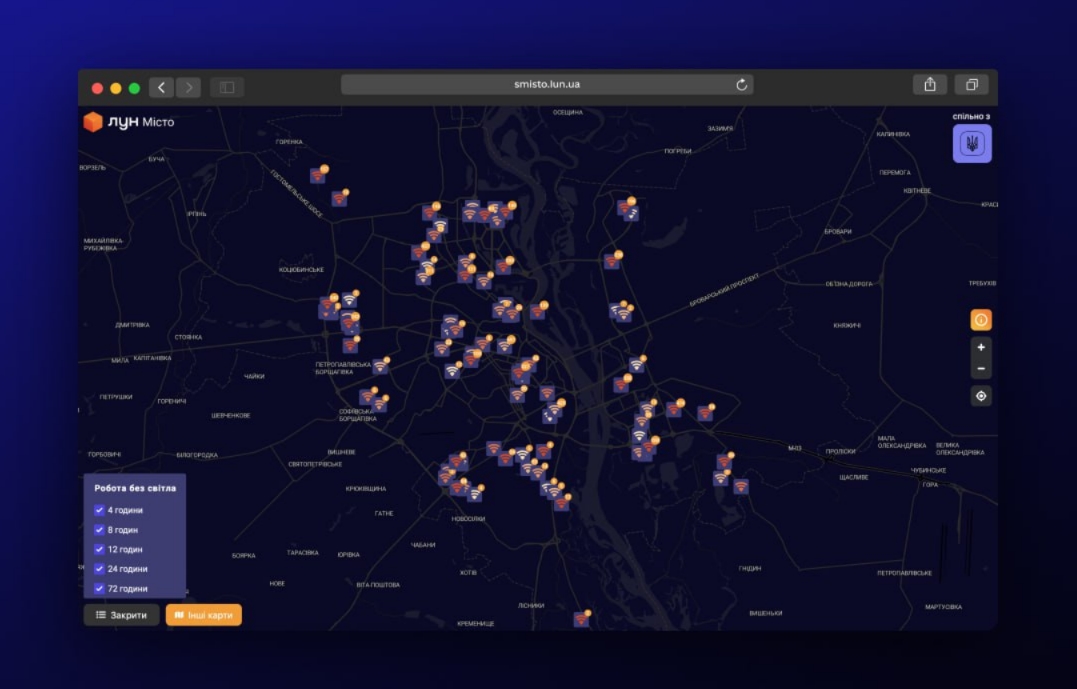Toggle the browser sidebar panel

227,87
